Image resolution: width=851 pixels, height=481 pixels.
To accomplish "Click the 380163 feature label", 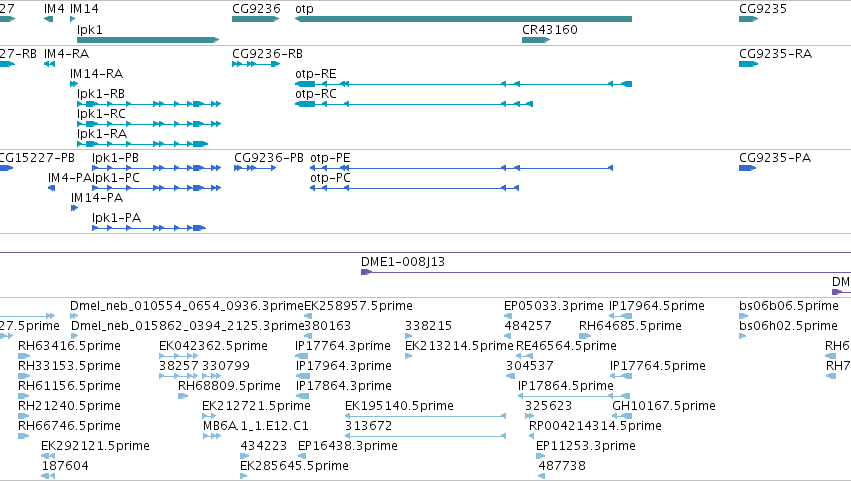I will point(328,326).
